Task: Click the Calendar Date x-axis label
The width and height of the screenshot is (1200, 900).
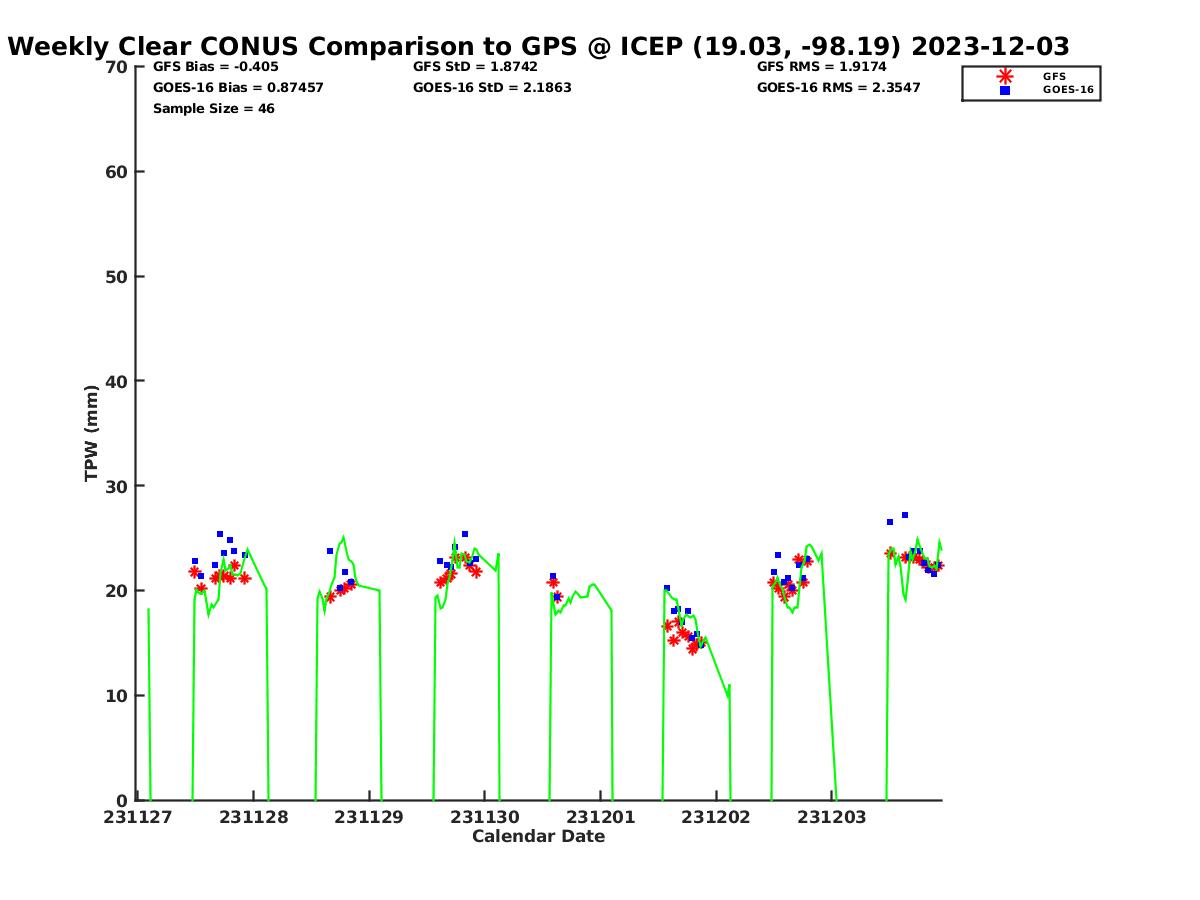Action: 538,837
